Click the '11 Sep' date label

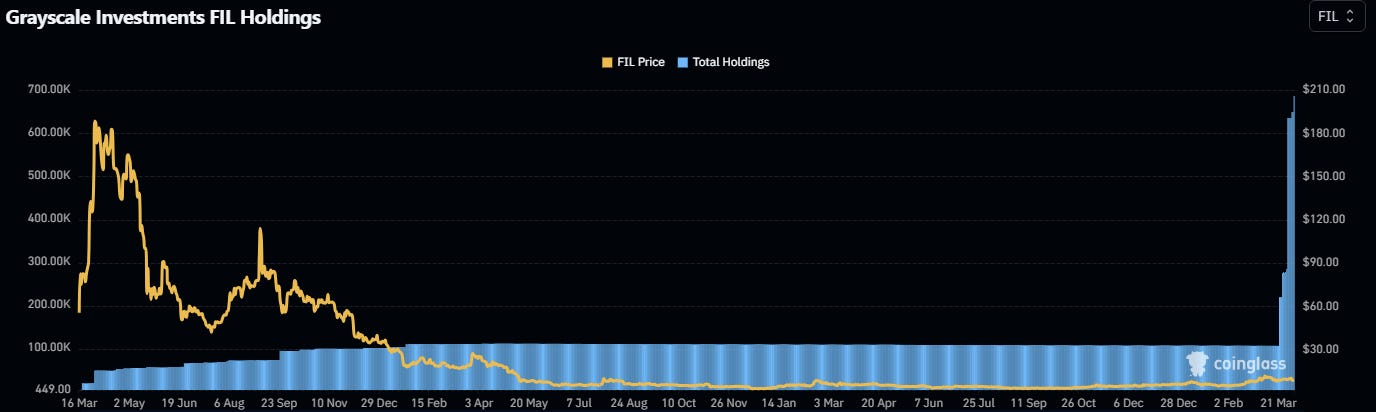(x=1029, y=403)
